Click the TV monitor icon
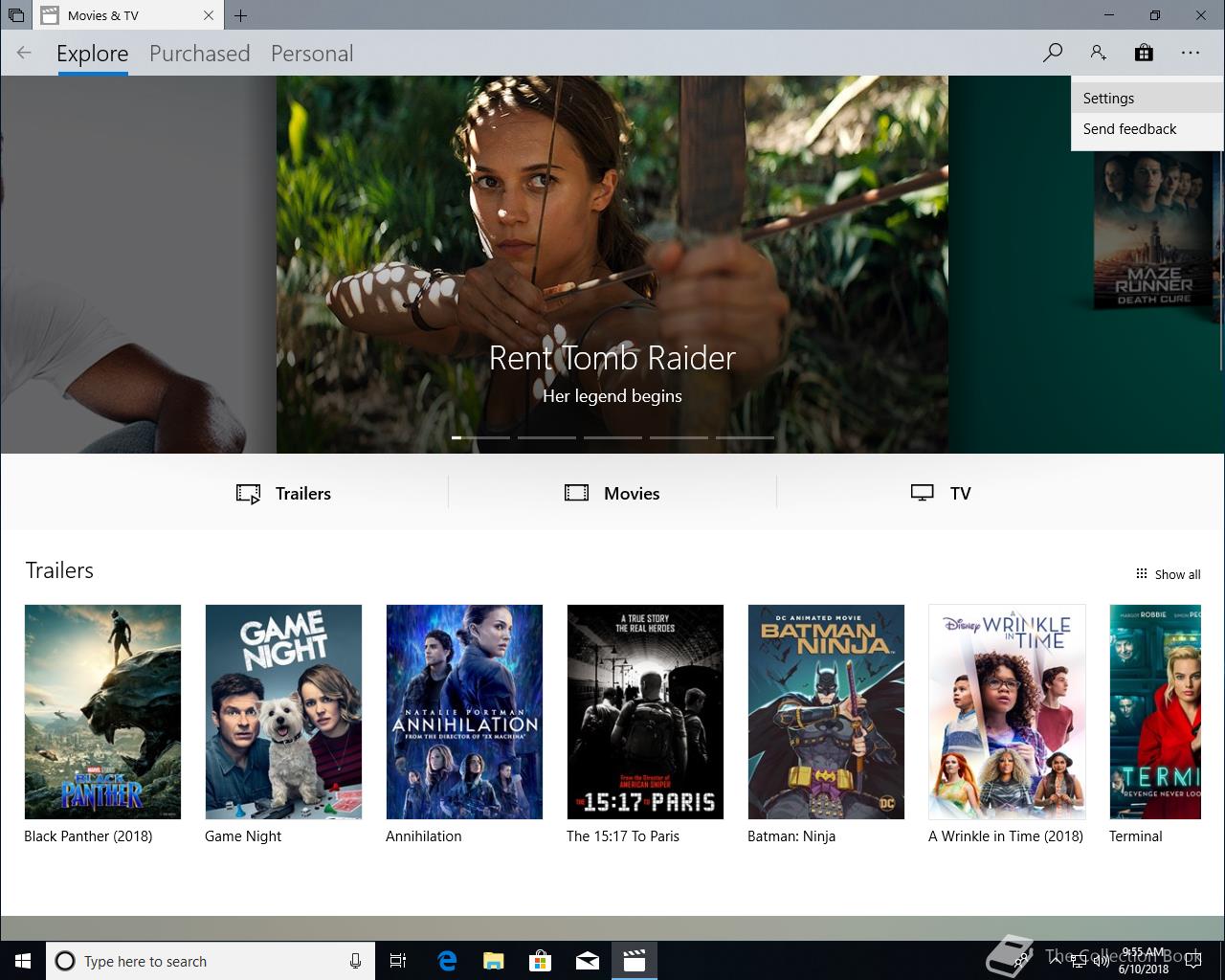Screen dimensions: 1225x980 [x=922, y=493]
